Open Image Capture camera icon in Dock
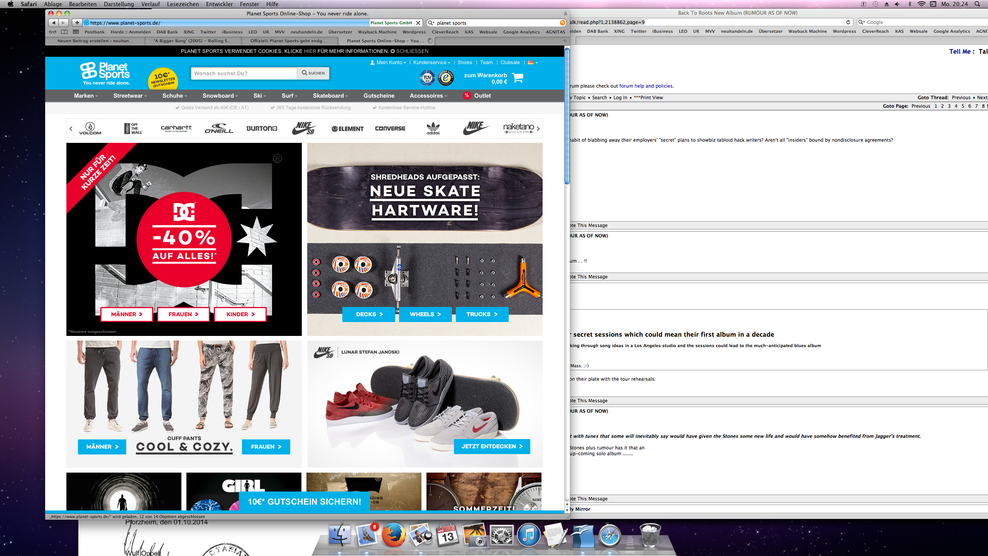 tap(474, 535)
